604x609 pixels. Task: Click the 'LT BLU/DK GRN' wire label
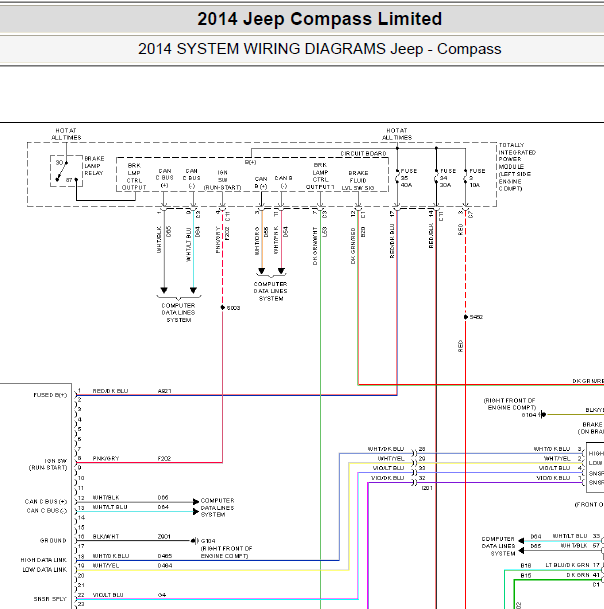click(x=567, y=565)
